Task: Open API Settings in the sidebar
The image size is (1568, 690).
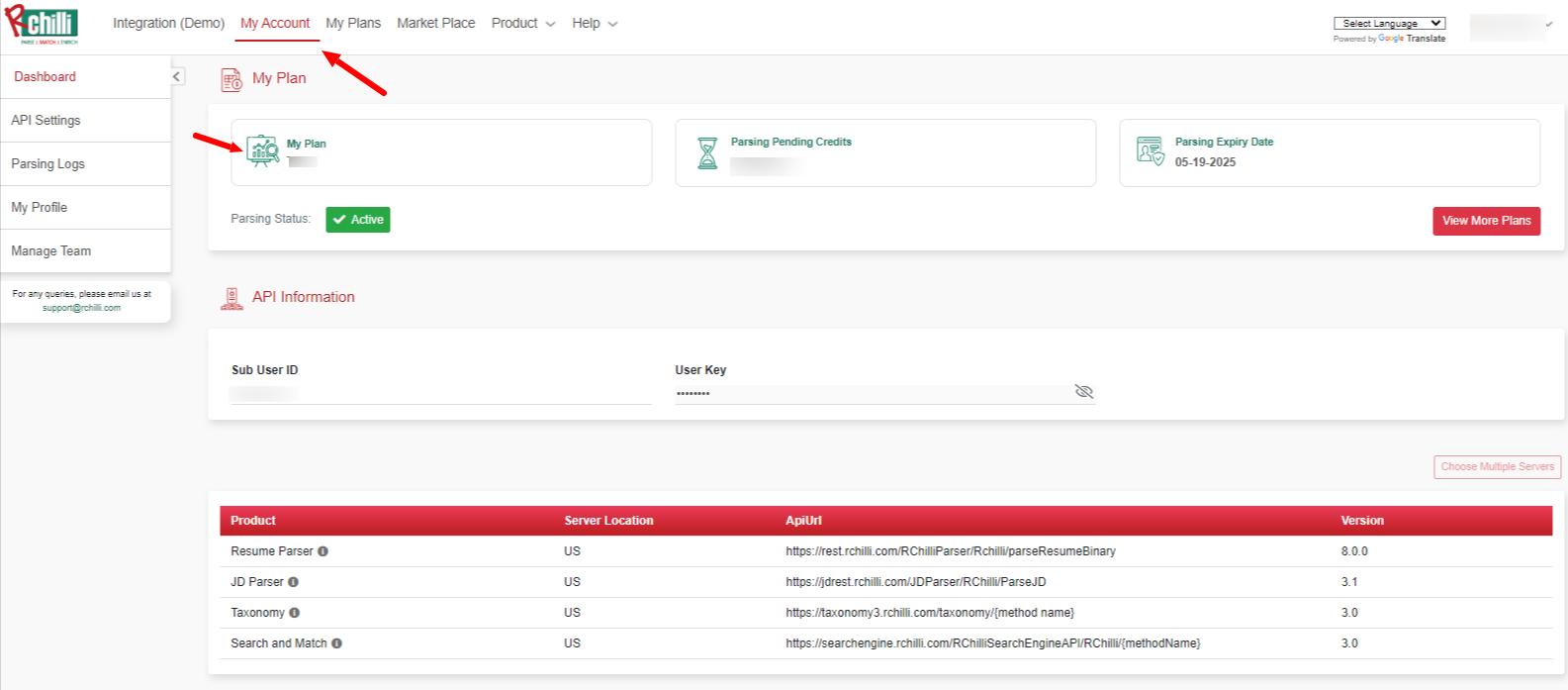Action: 85,120
